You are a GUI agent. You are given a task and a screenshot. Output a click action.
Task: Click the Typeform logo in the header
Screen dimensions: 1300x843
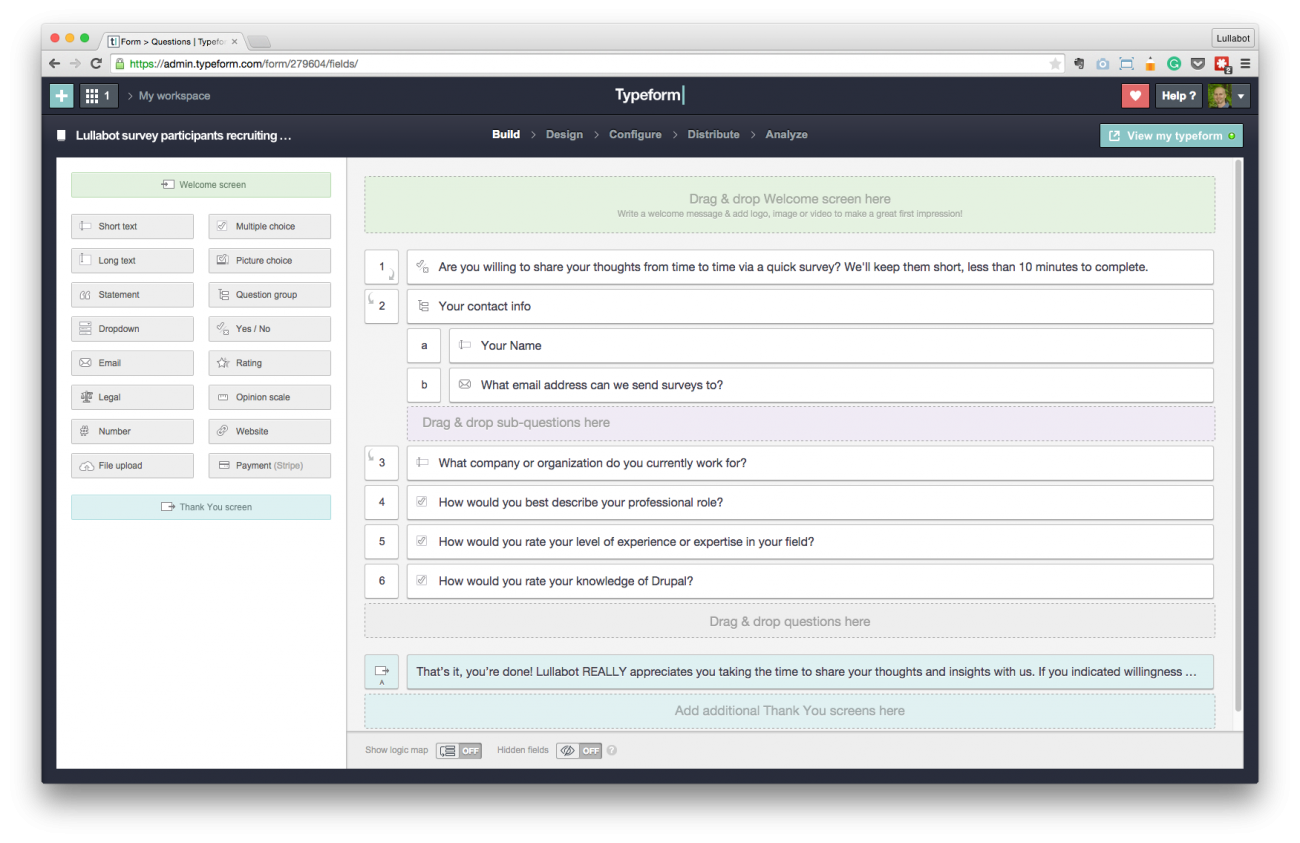(650, 96)
